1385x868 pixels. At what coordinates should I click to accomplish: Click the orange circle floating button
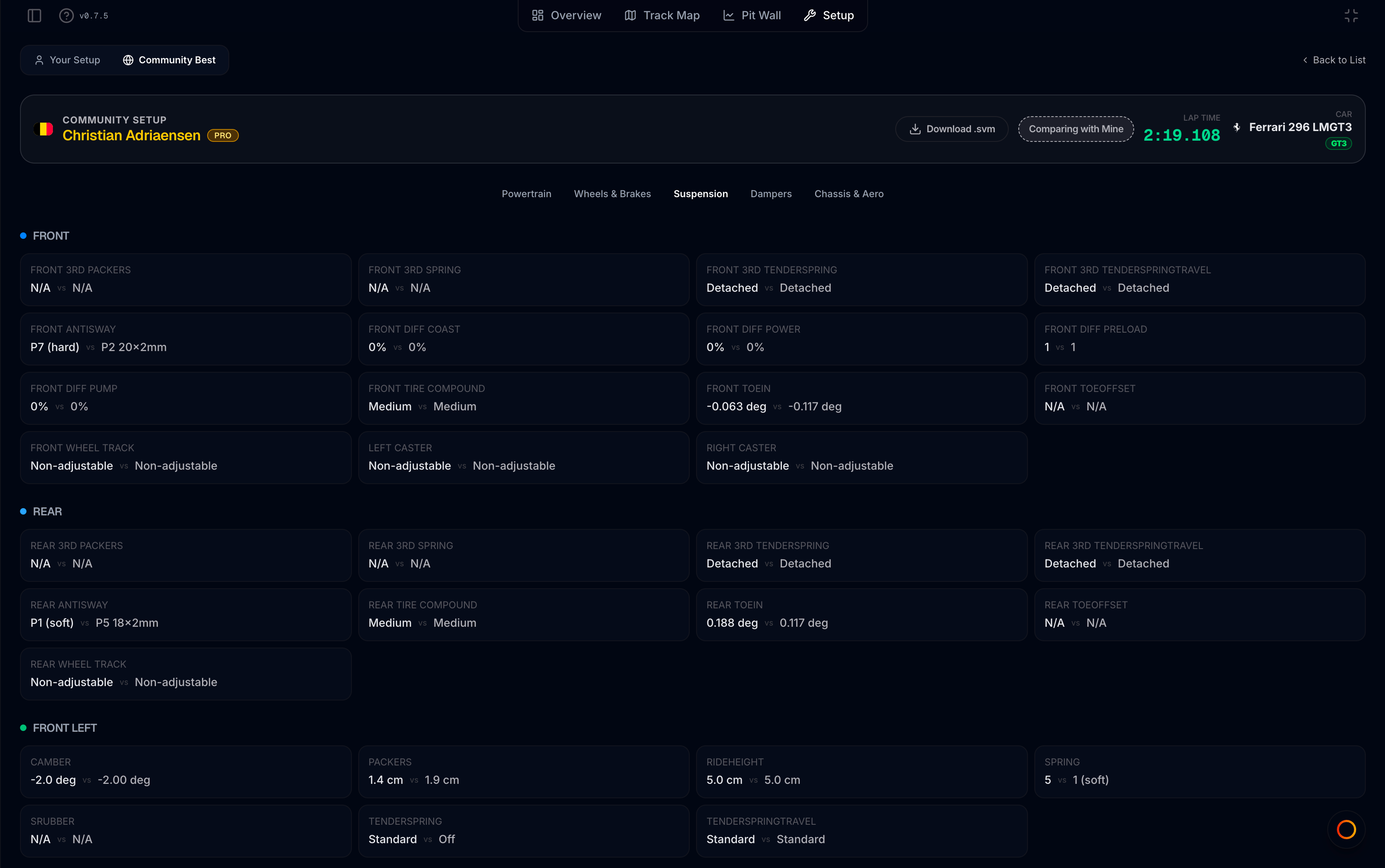[1346, 829]
